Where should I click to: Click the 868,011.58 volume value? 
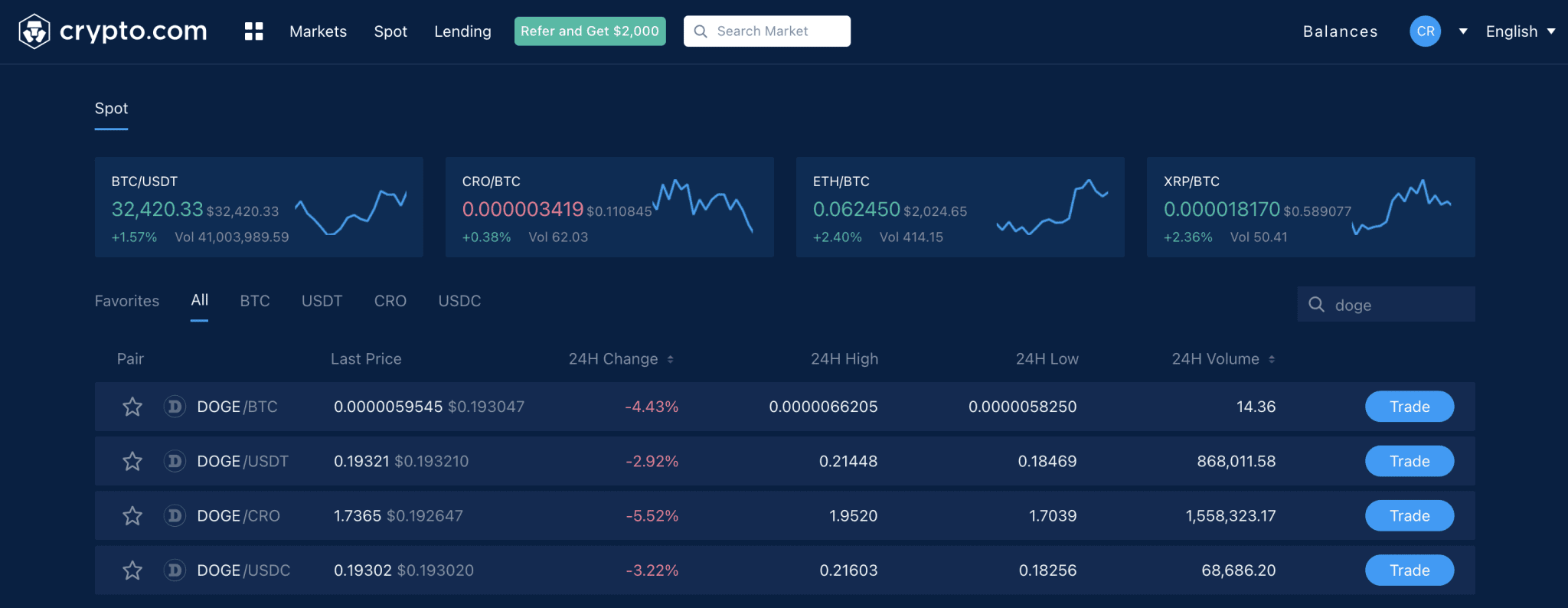[x=1236, y=461]
